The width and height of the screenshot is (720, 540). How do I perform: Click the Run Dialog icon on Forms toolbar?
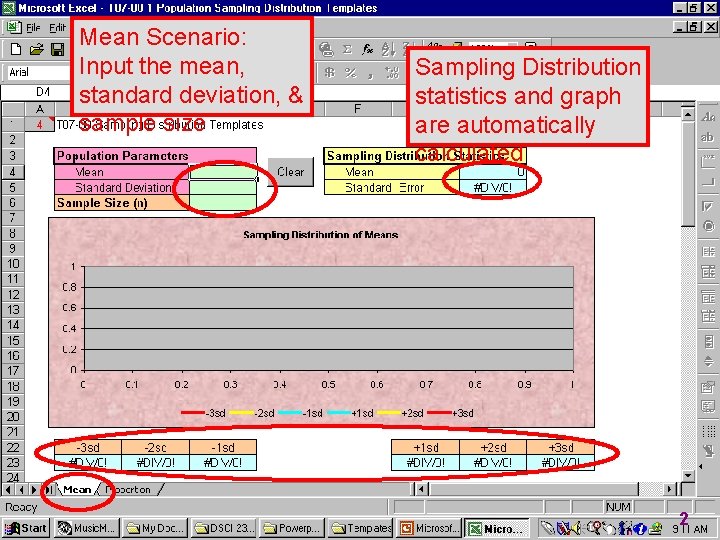[x=708, y=451]
